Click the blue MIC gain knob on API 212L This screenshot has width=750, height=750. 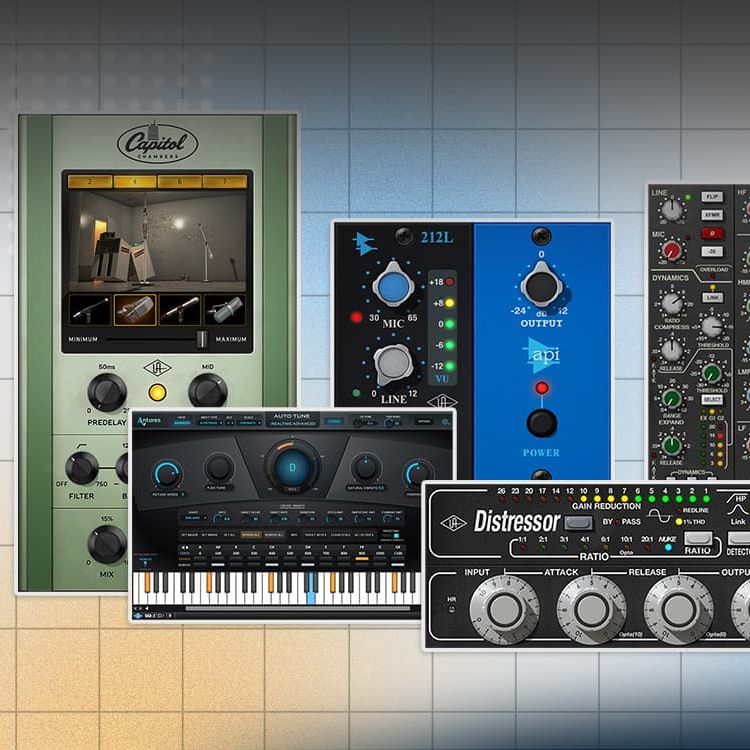click(393, 286)
